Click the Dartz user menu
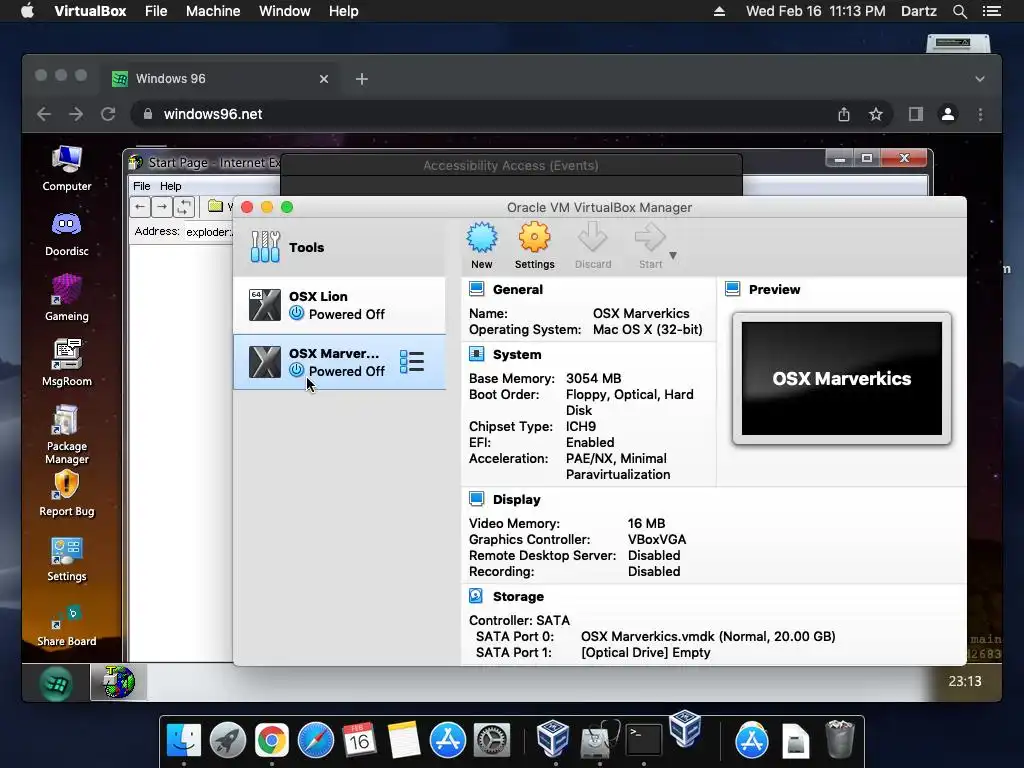 (918, 11)
